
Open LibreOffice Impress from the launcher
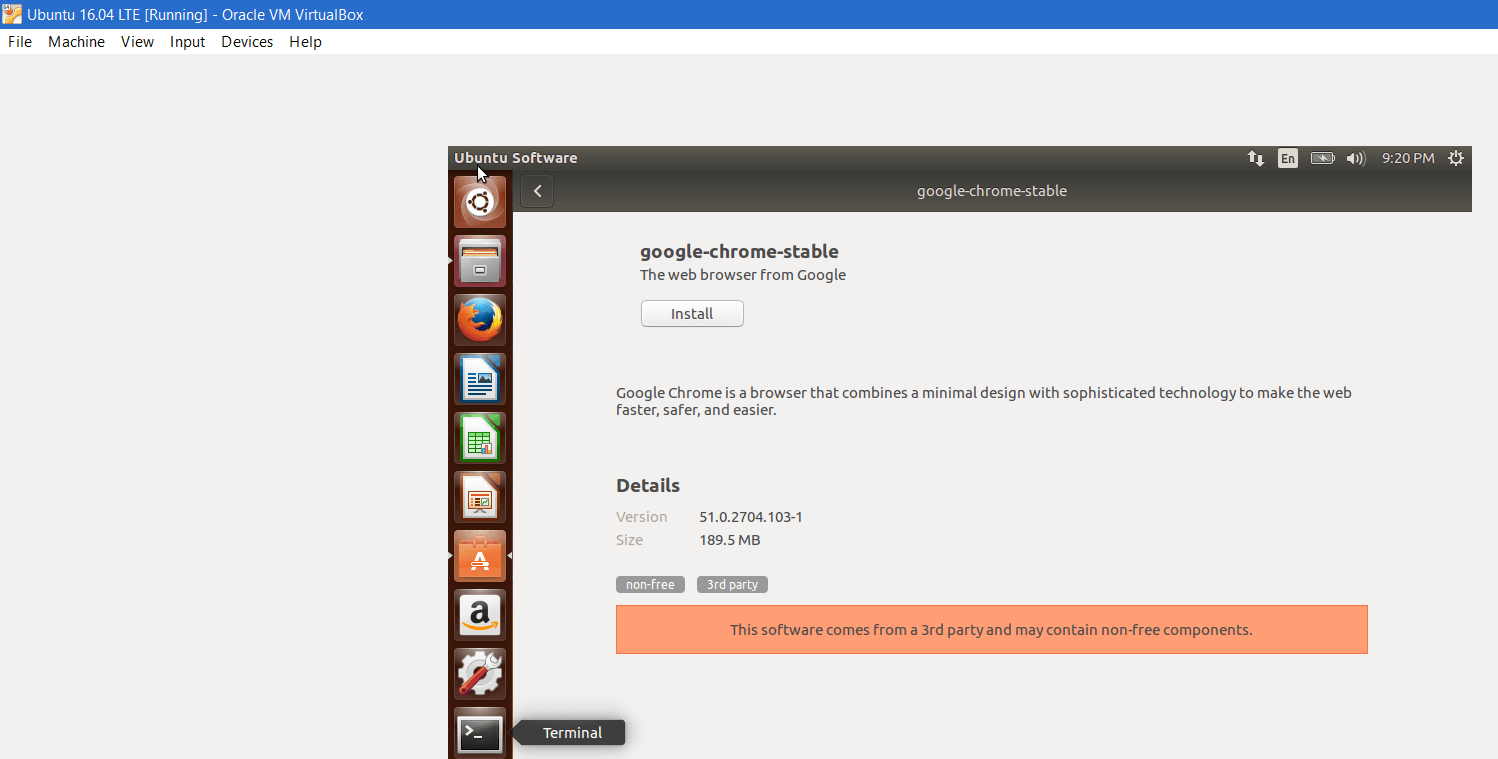(x=480, y=497)
